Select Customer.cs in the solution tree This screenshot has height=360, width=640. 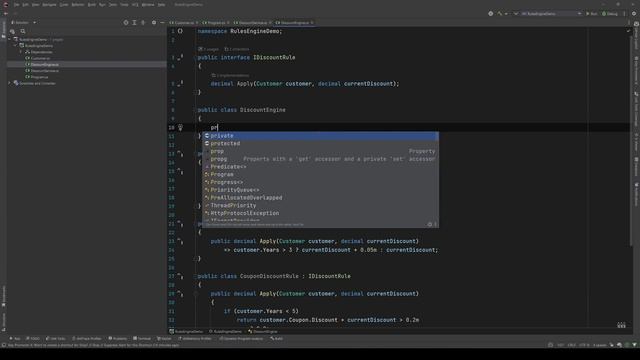coord(38,58)
